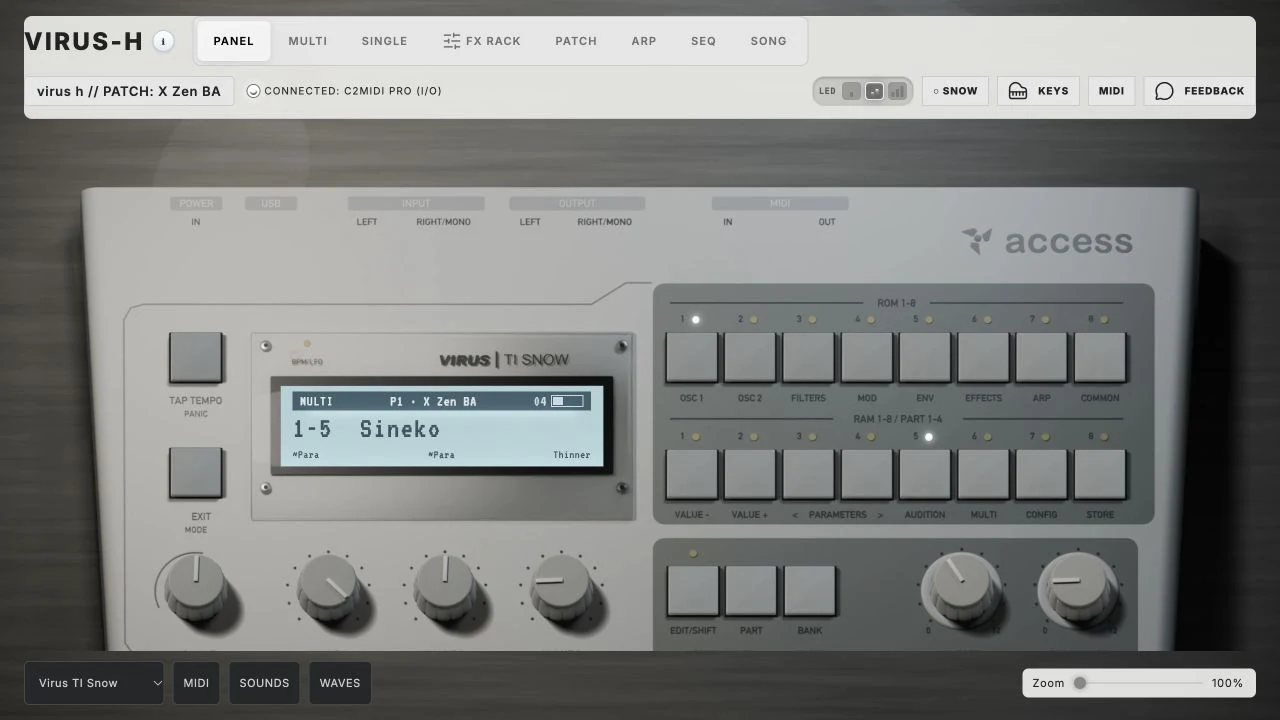Open the KEYS keyboard panel

1038,91
